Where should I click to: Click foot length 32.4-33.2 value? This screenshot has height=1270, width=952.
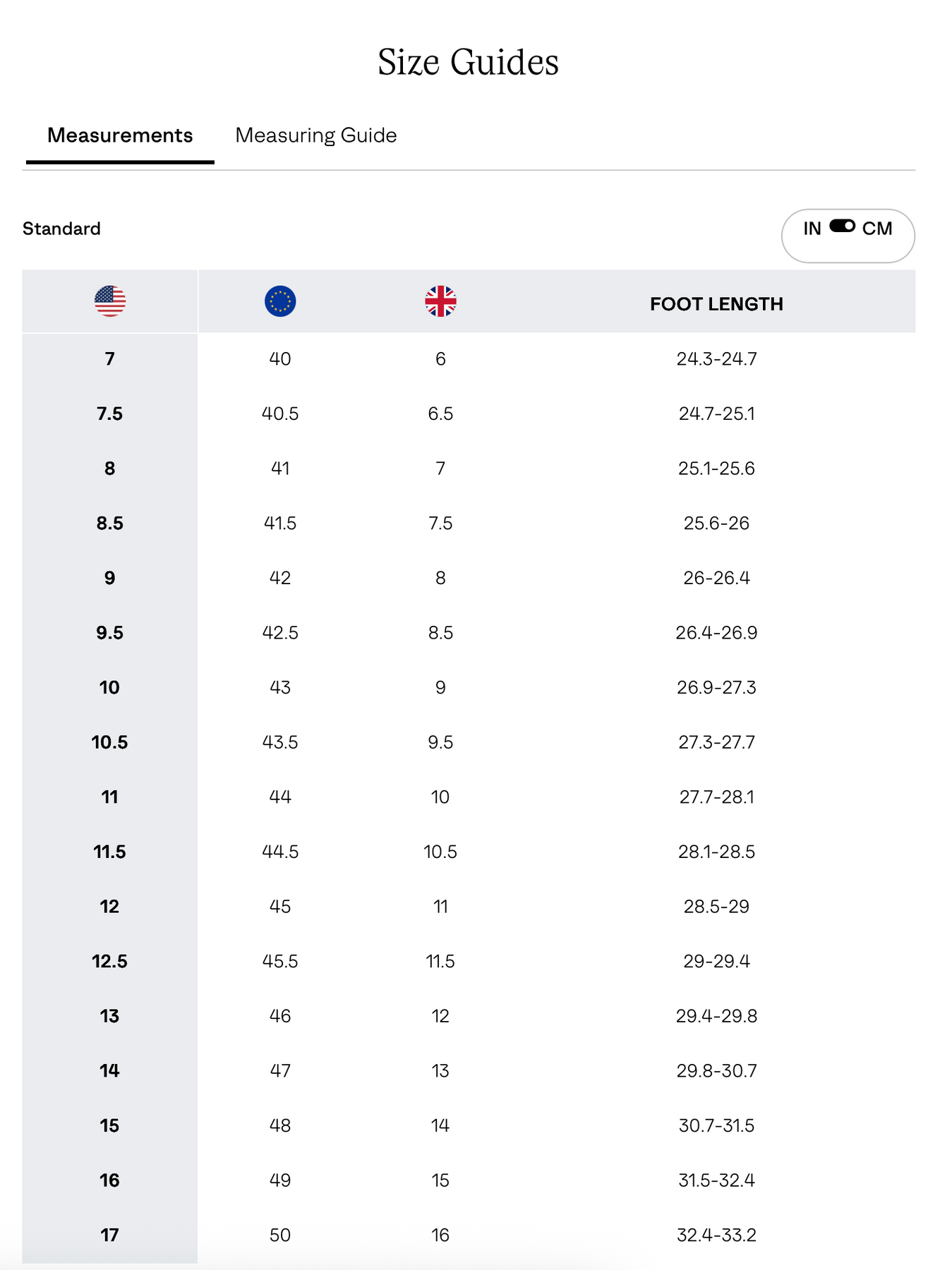pyautogui.click(x=716, y=1235)
